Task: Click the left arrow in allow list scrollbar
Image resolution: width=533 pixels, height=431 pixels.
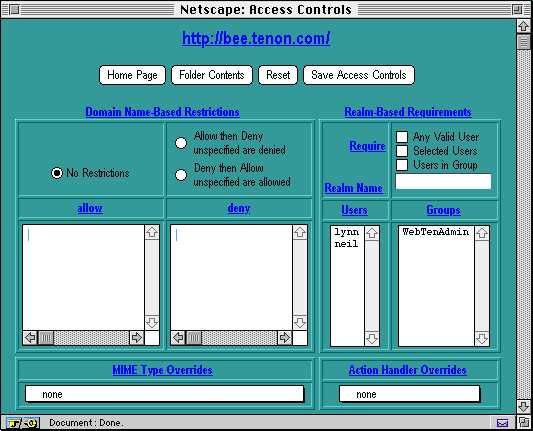Action: coord(30,338)
